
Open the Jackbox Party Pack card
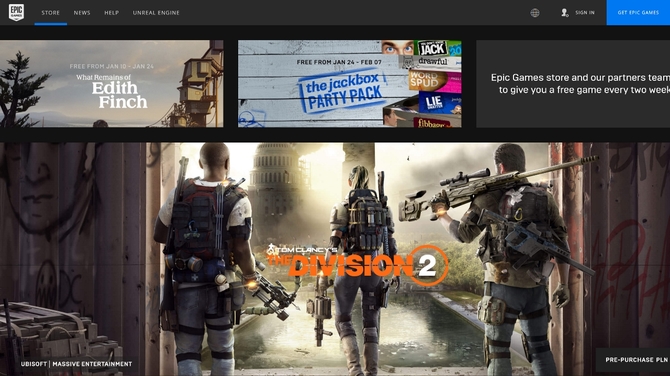pos(350,84)
